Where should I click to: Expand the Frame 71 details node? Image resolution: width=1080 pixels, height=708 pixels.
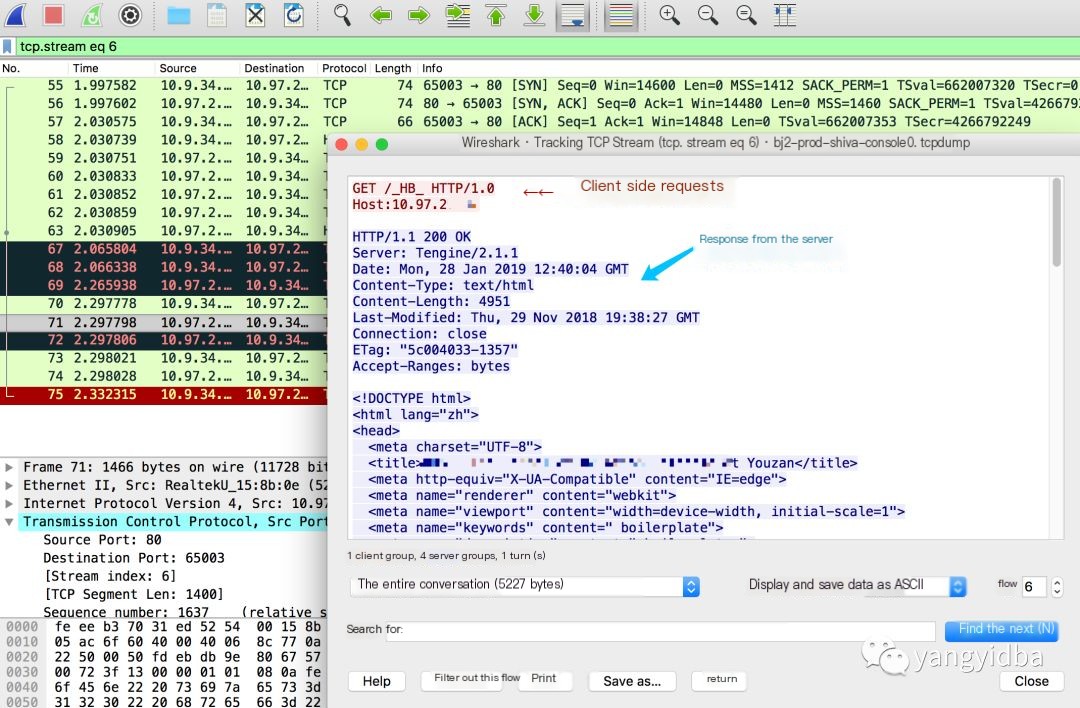pos(9,467)
